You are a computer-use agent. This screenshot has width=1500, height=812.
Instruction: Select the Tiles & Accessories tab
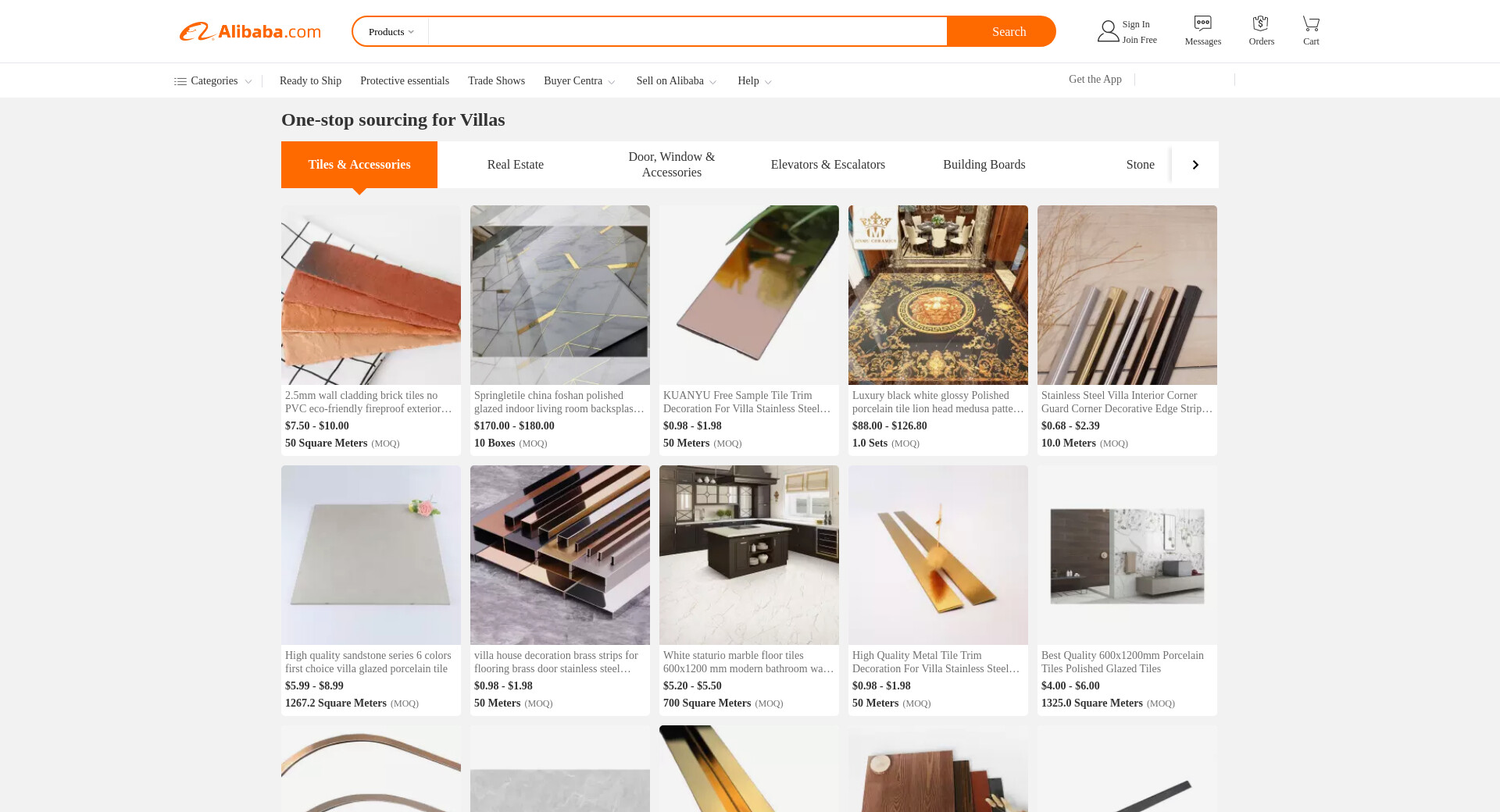tap(359, 165)
